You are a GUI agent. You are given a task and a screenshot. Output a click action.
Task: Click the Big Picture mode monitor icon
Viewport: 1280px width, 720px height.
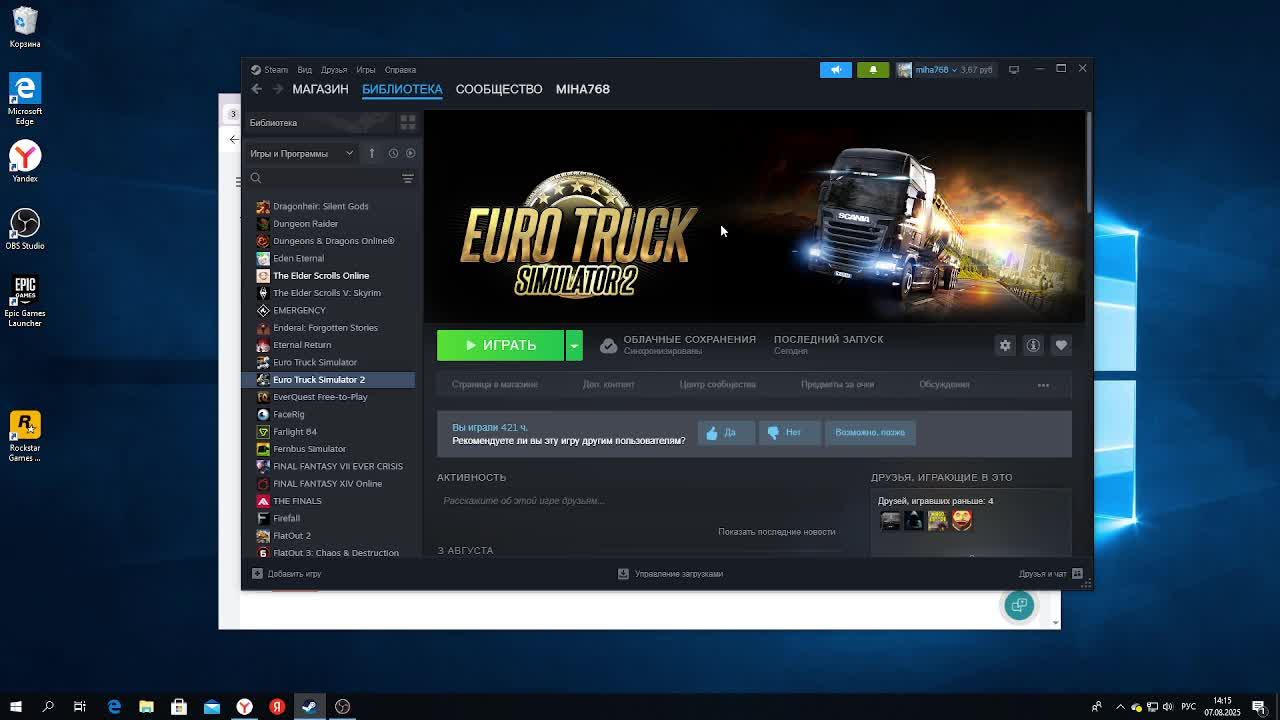pos(1014,70)
